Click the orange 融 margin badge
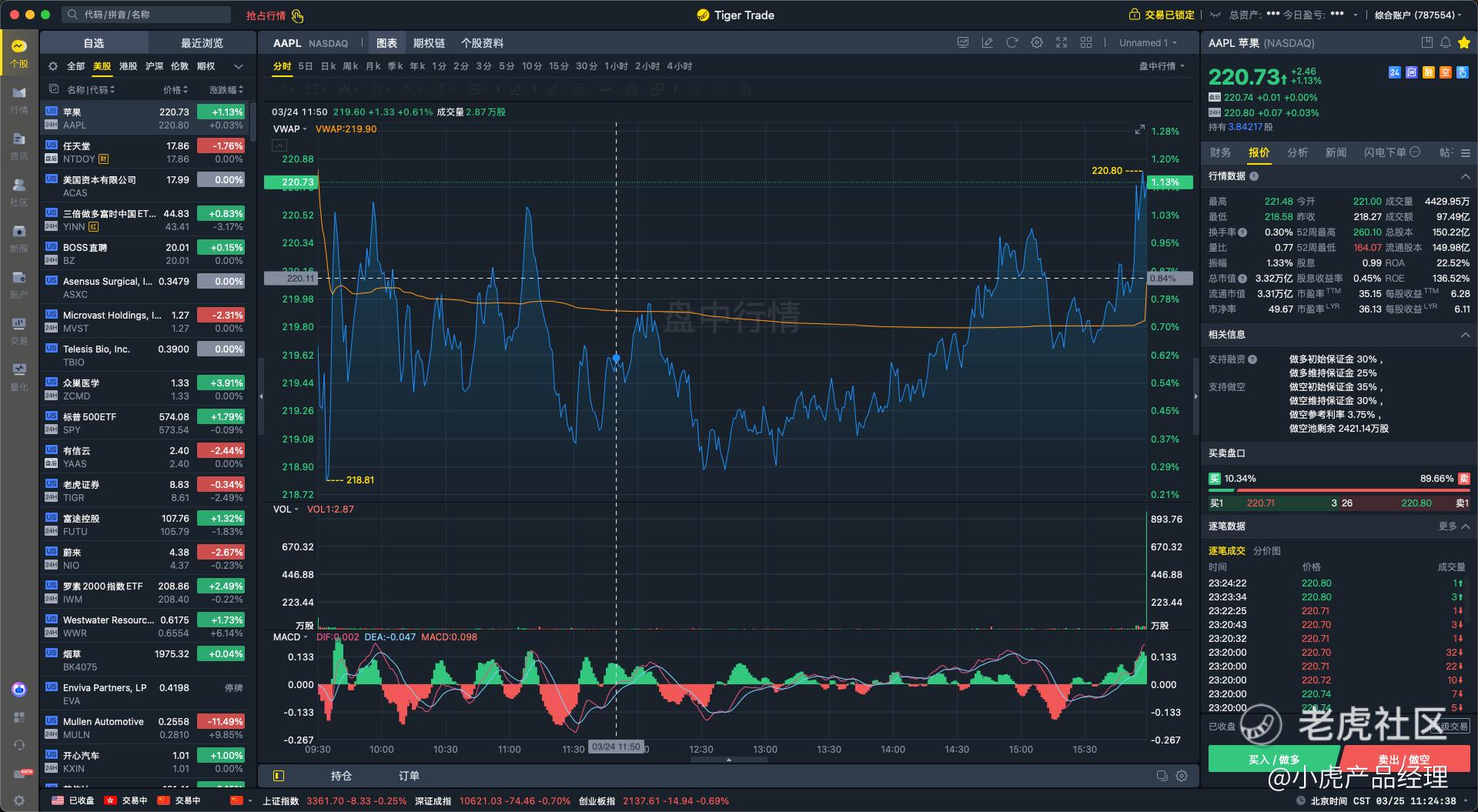1478x812 pixels. (1429, 72)
